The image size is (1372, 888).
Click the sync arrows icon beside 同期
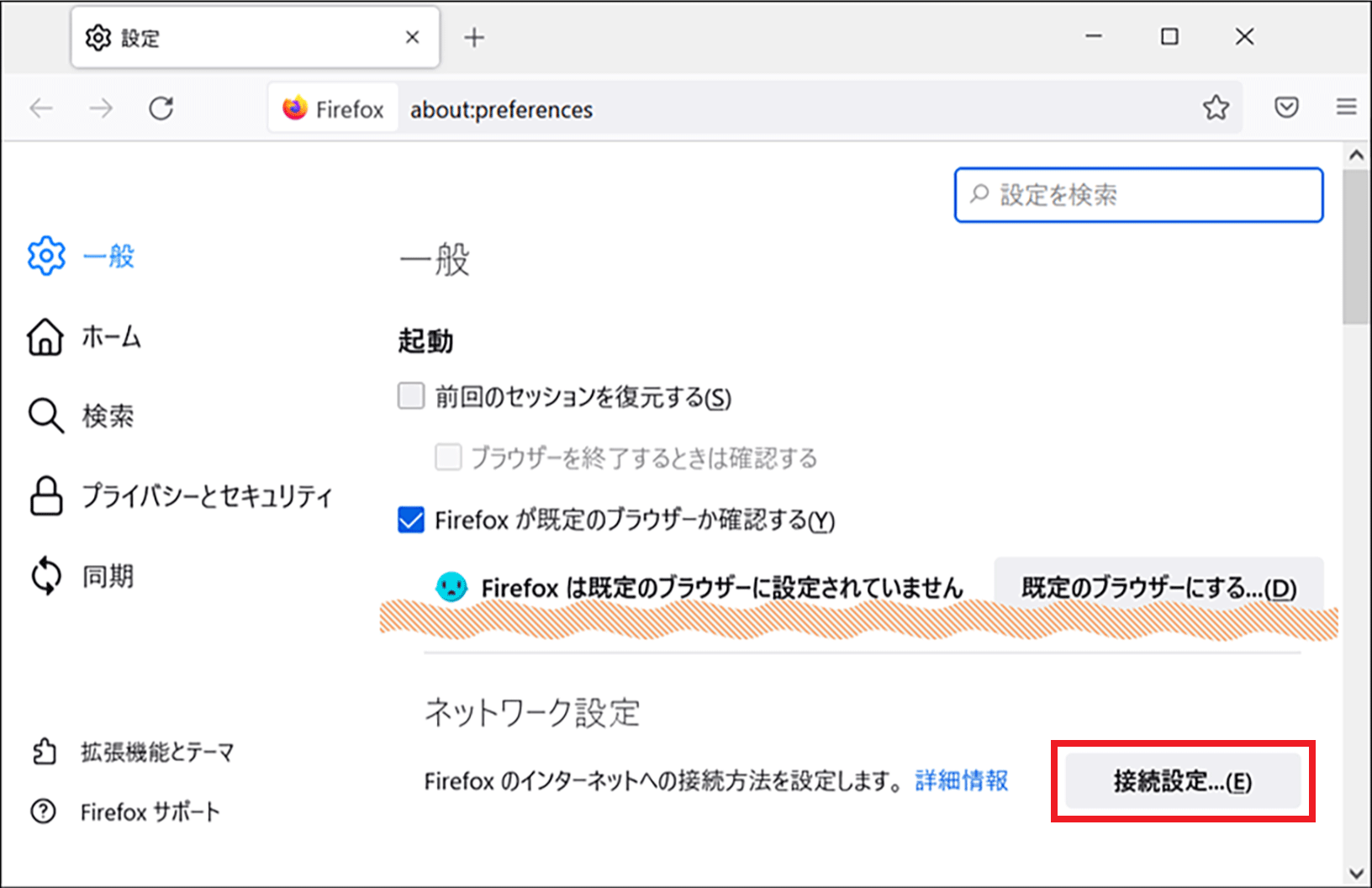click(46, 577)
